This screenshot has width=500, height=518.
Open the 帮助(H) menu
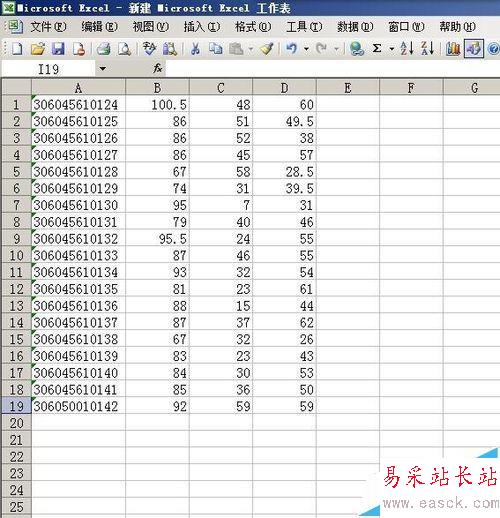[x=457, y=27]
